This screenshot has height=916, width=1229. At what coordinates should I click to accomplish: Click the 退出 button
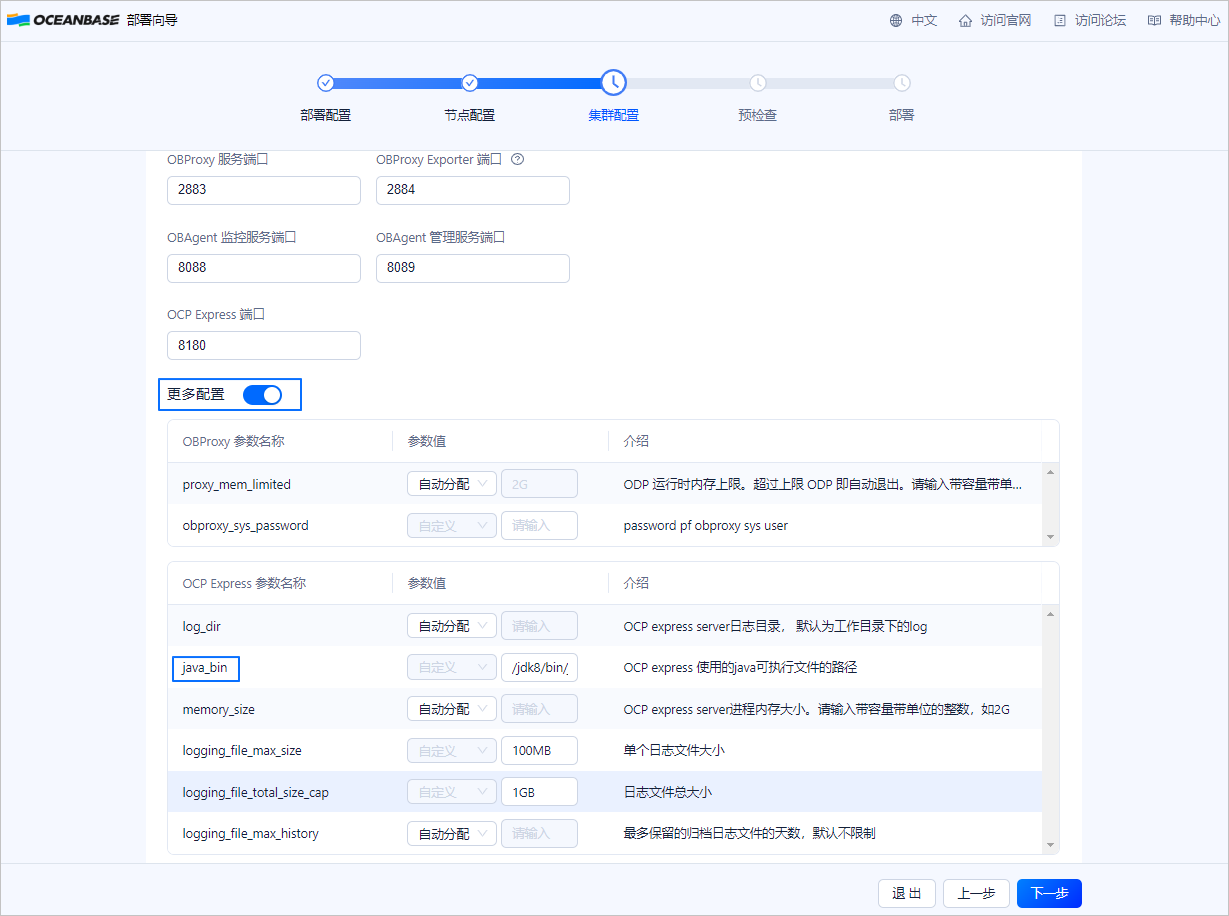coord(906,893)
